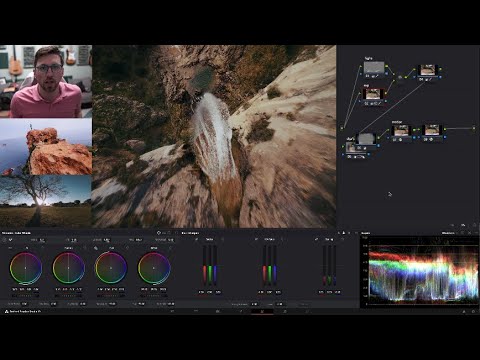Click center of the Offset color wheel
Screen dimensions: 480x360
pos(154,268)
